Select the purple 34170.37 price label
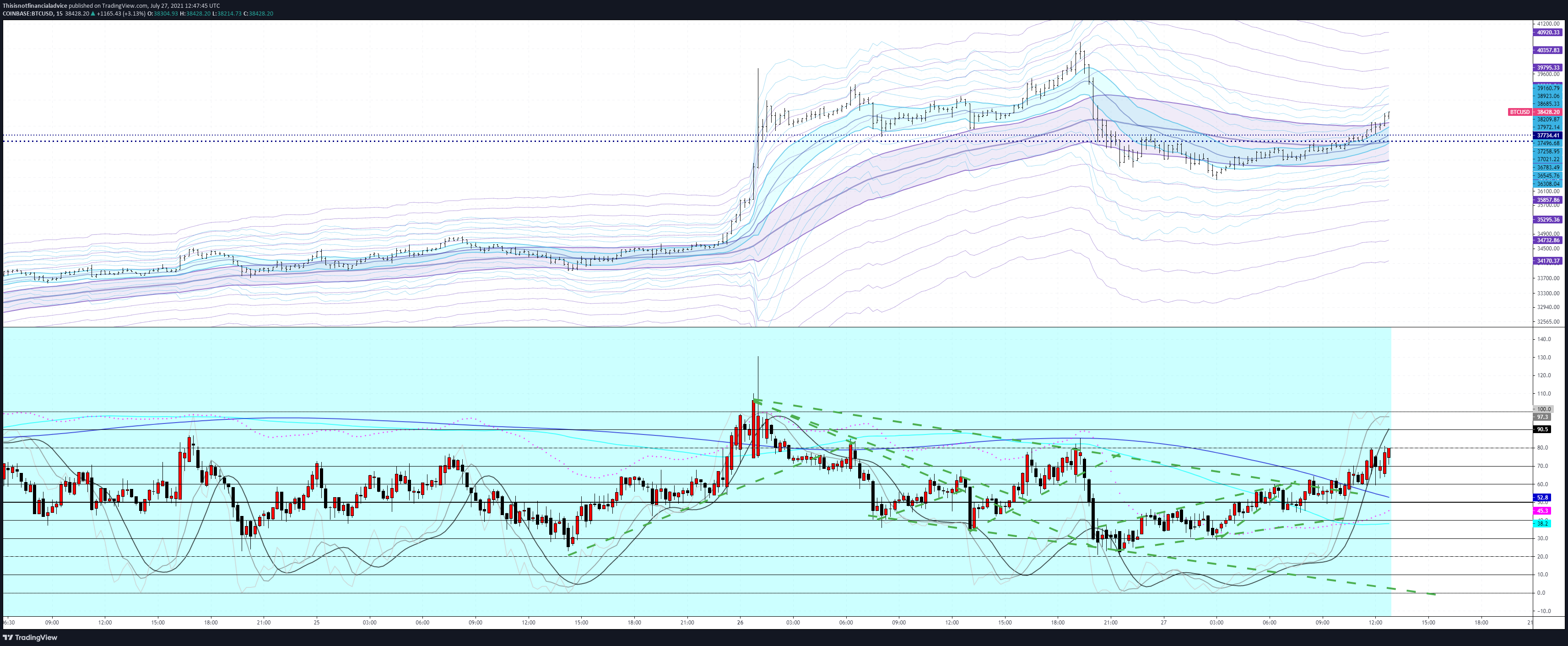The height and width of the screenshot is (646, 1568). pos(1548,261)
